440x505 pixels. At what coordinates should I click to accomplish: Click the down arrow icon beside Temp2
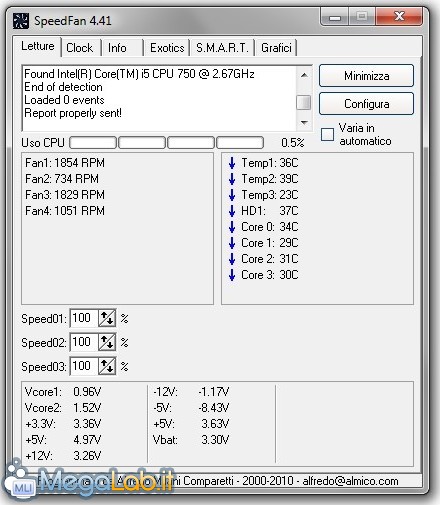tap(232, 179)
